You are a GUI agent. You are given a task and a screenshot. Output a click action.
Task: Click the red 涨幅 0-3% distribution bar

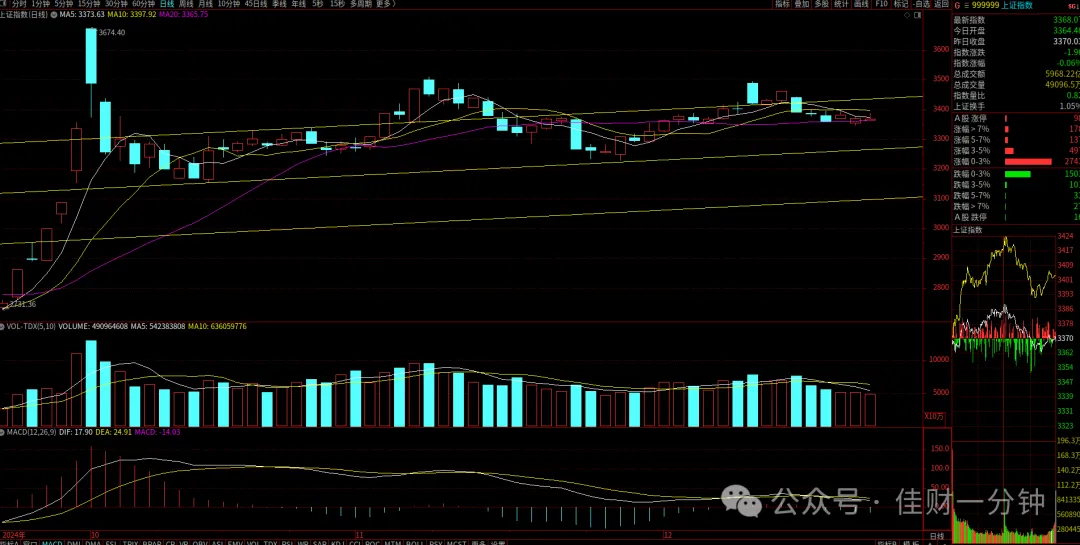click(1028, 161)
